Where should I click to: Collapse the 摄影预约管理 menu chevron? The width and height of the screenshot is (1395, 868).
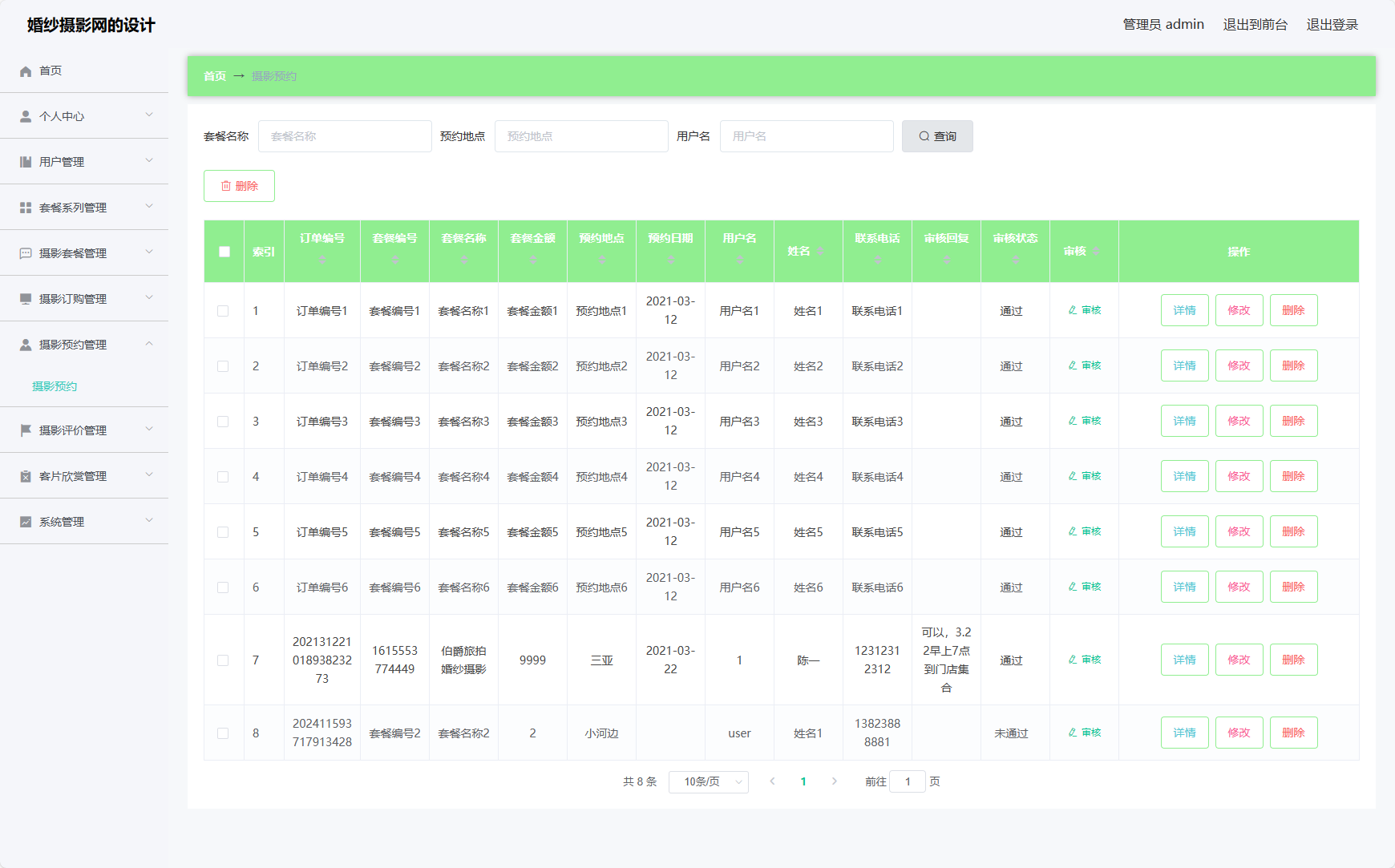tap(149, 344)
